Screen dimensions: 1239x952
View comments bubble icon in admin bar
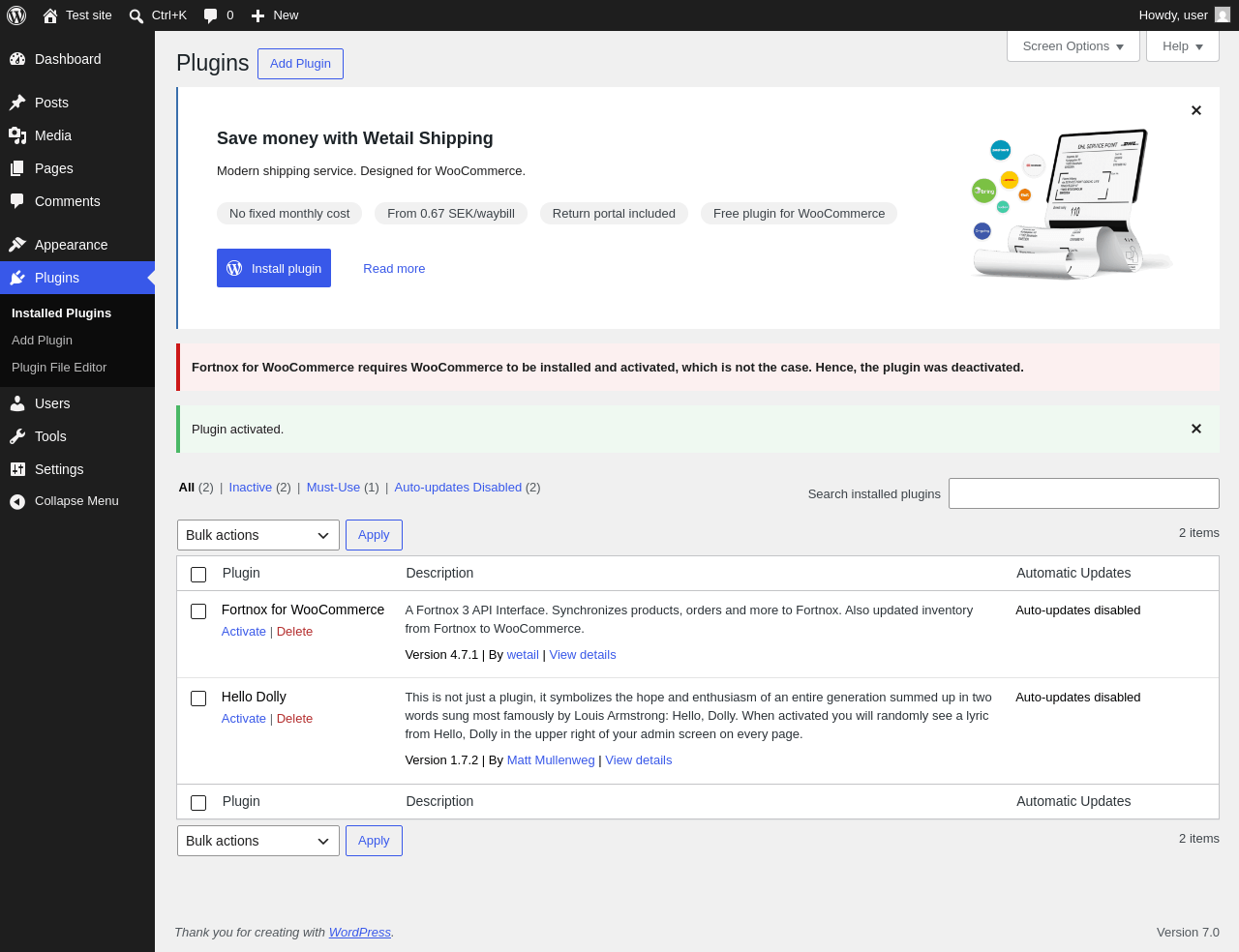click(x=211, y=15)
